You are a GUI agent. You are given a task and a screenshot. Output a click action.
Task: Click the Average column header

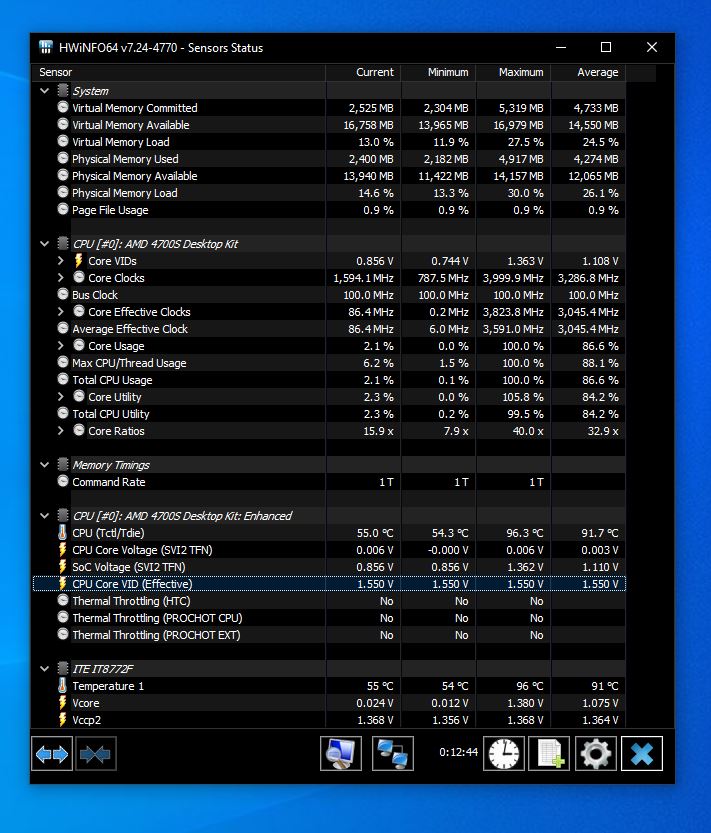pos(588,72)
